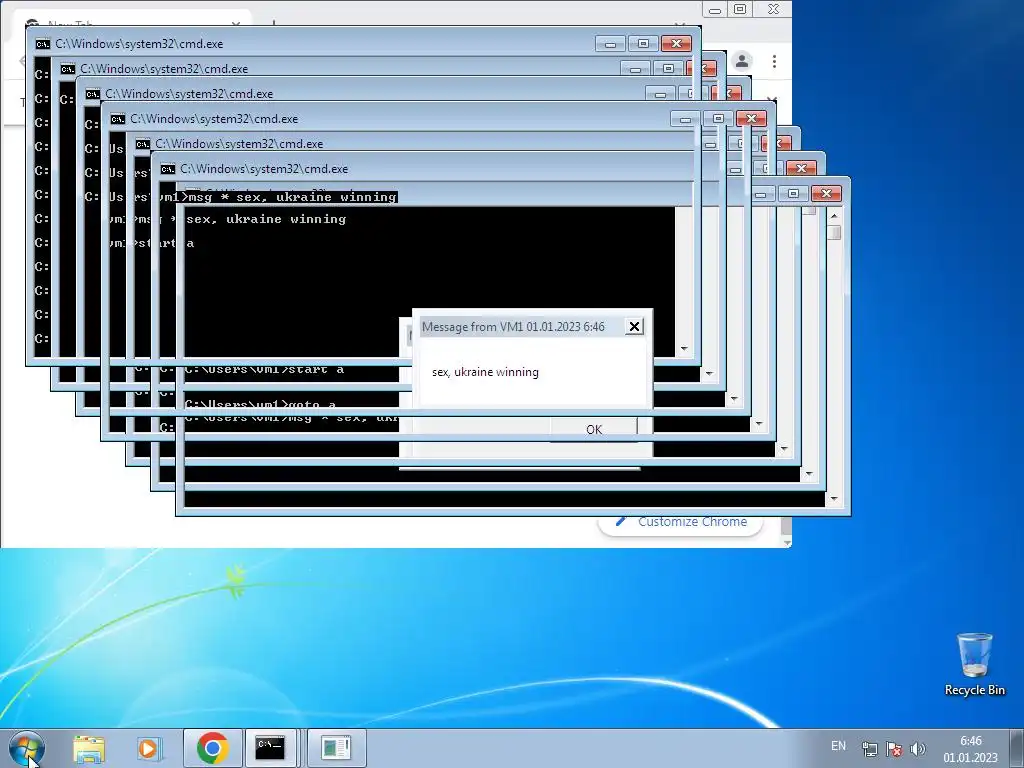This screenshot has height=768, width=1024.
Task: Close the front-most cmd window at right
Action: (826, 193)
